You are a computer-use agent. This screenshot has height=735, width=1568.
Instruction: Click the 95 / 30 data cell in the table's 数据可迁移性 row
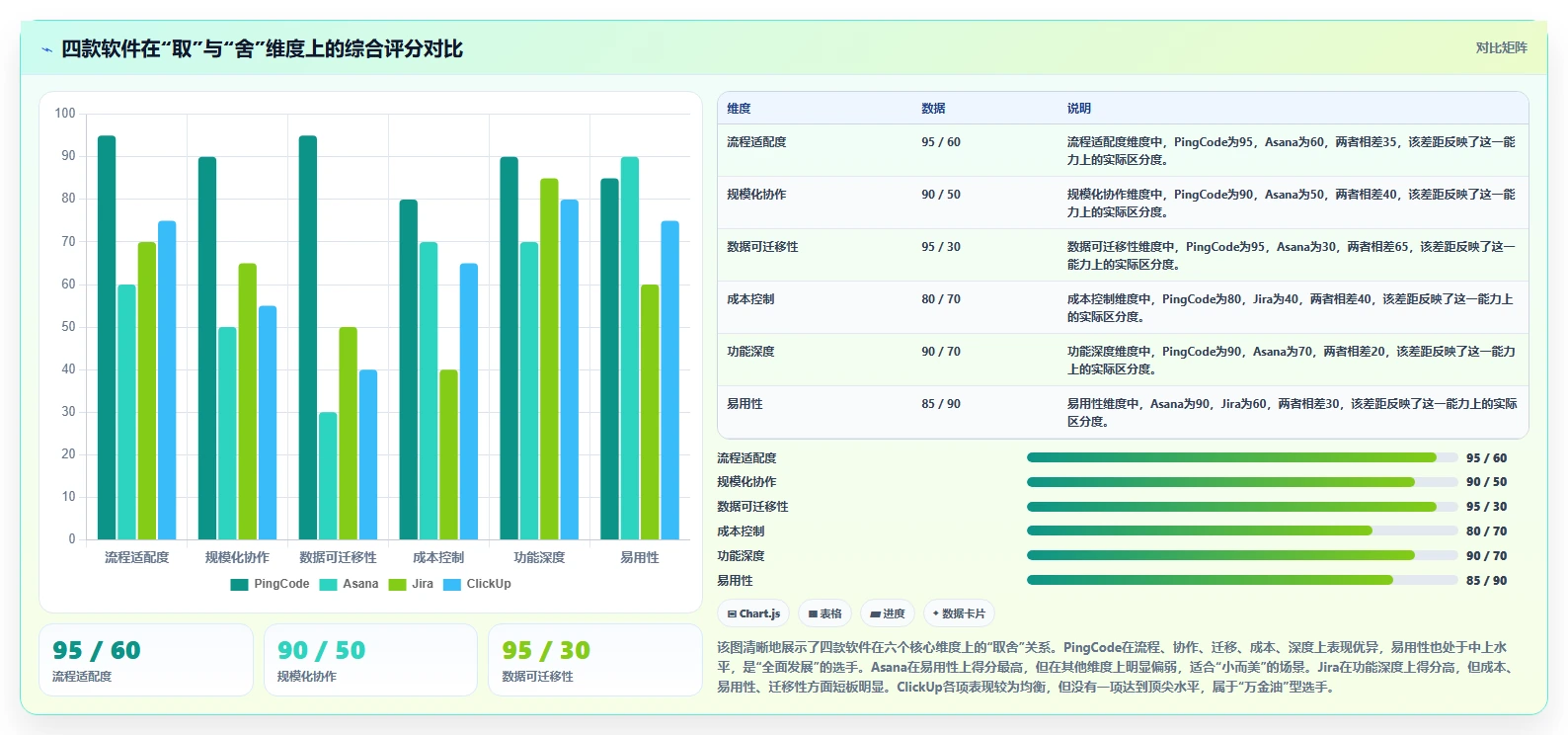941,247
